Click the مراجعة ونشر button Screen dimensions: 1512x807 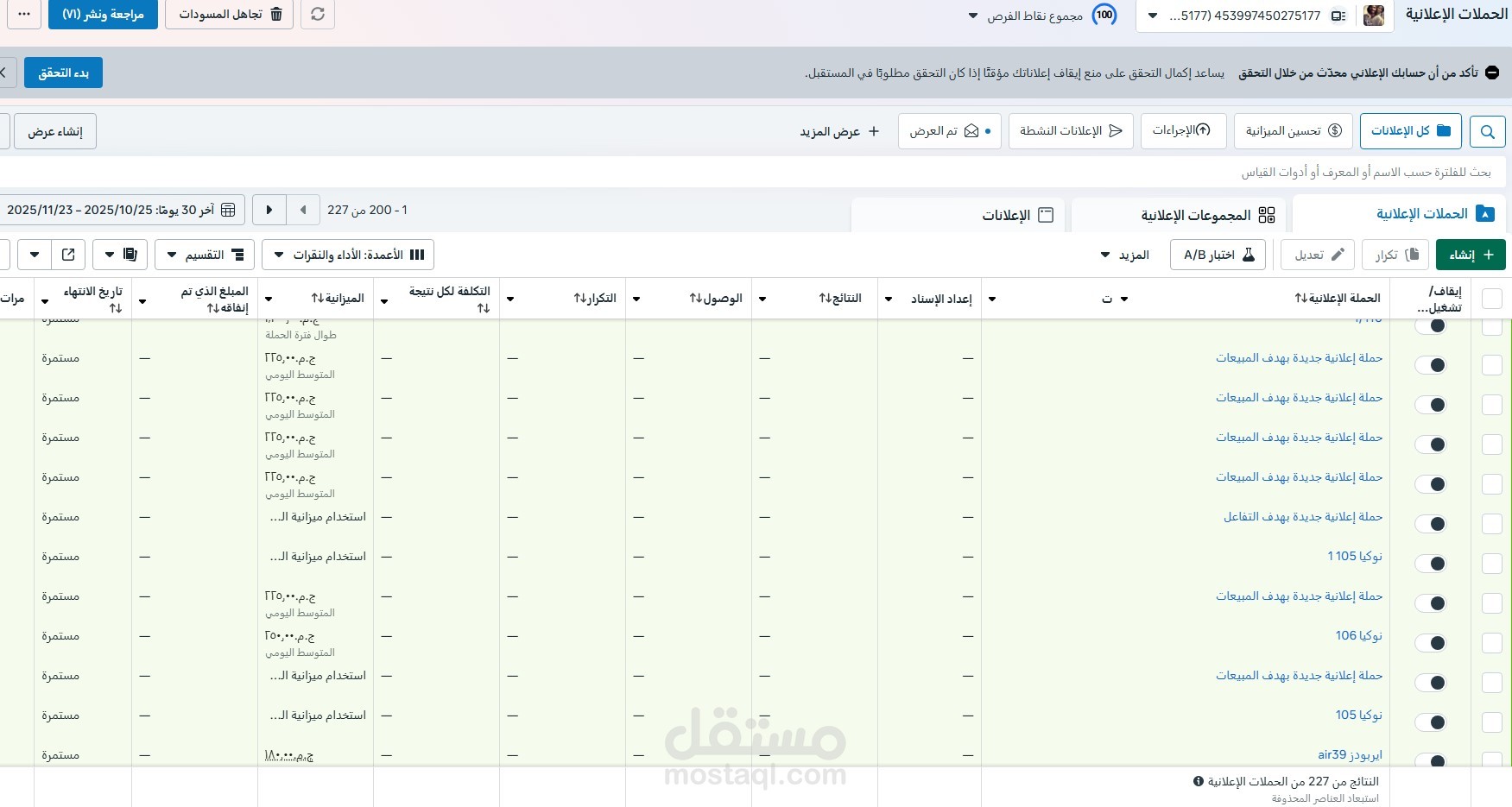click(103, 14)
